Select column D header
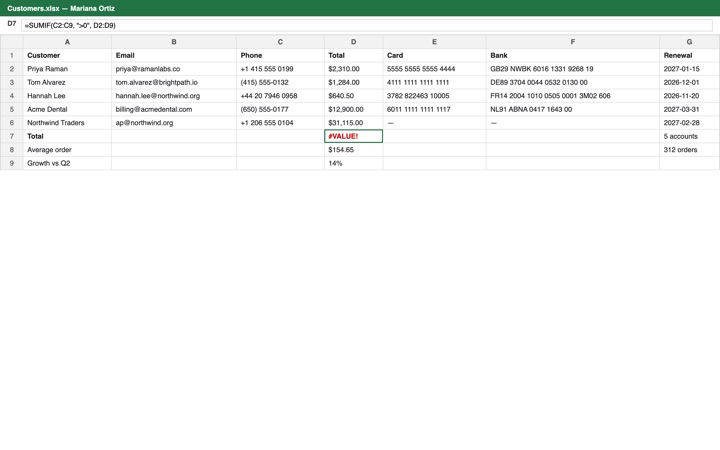The height and width of the screenshot is (450, 720). (354, 42)
